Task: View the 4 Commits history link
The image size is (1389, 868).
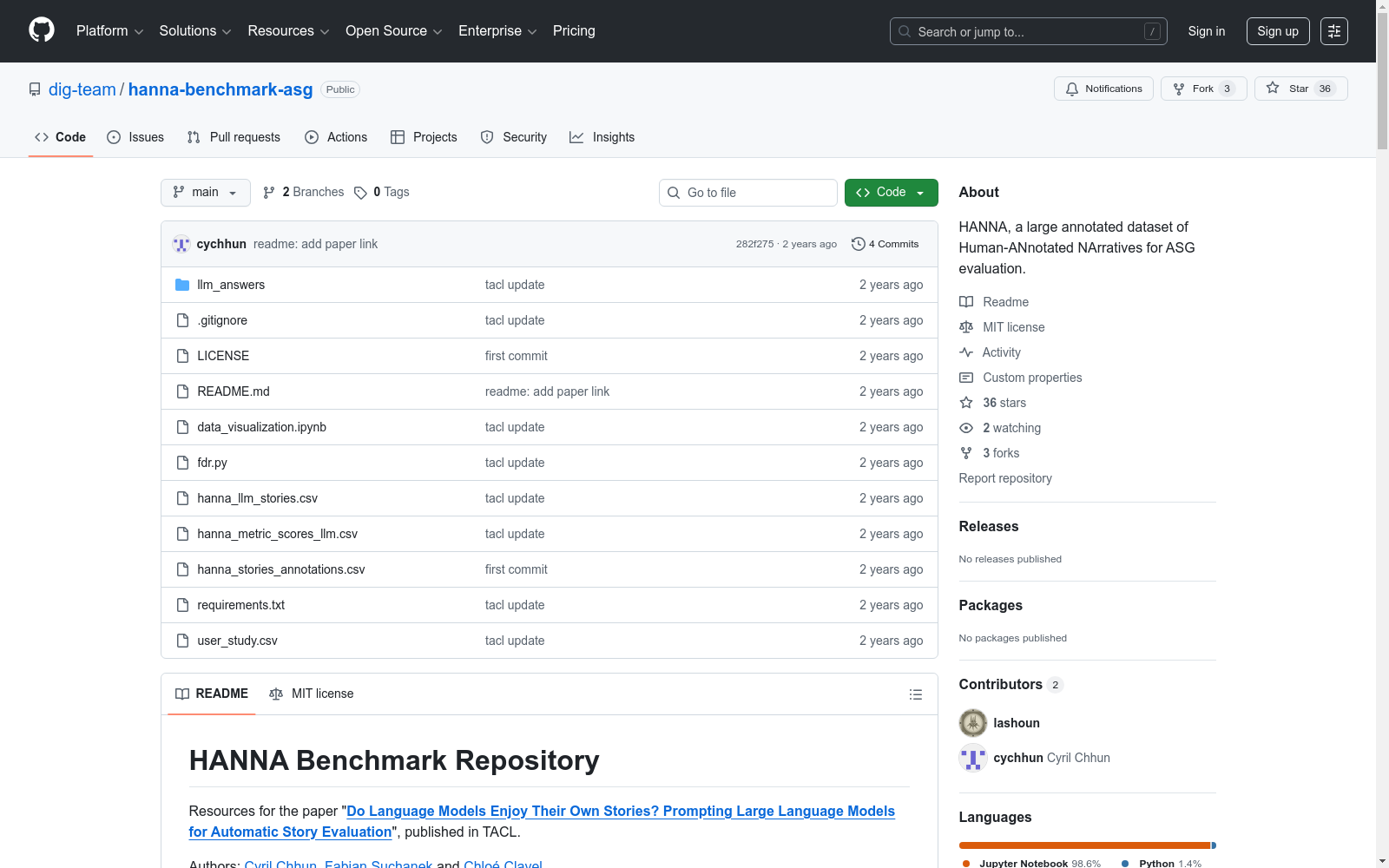Action: click(x=885, y=244)
